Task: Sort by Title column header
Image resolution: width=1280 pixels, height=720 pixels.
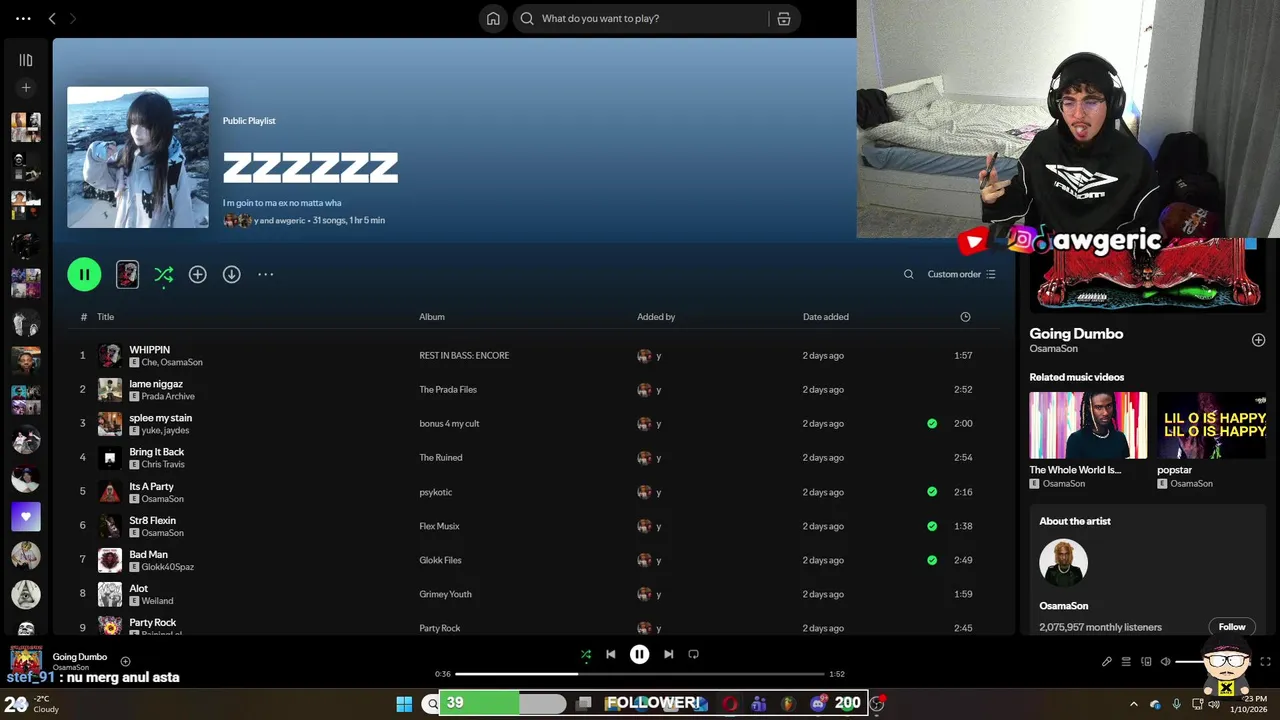Action: pos(105,317)
